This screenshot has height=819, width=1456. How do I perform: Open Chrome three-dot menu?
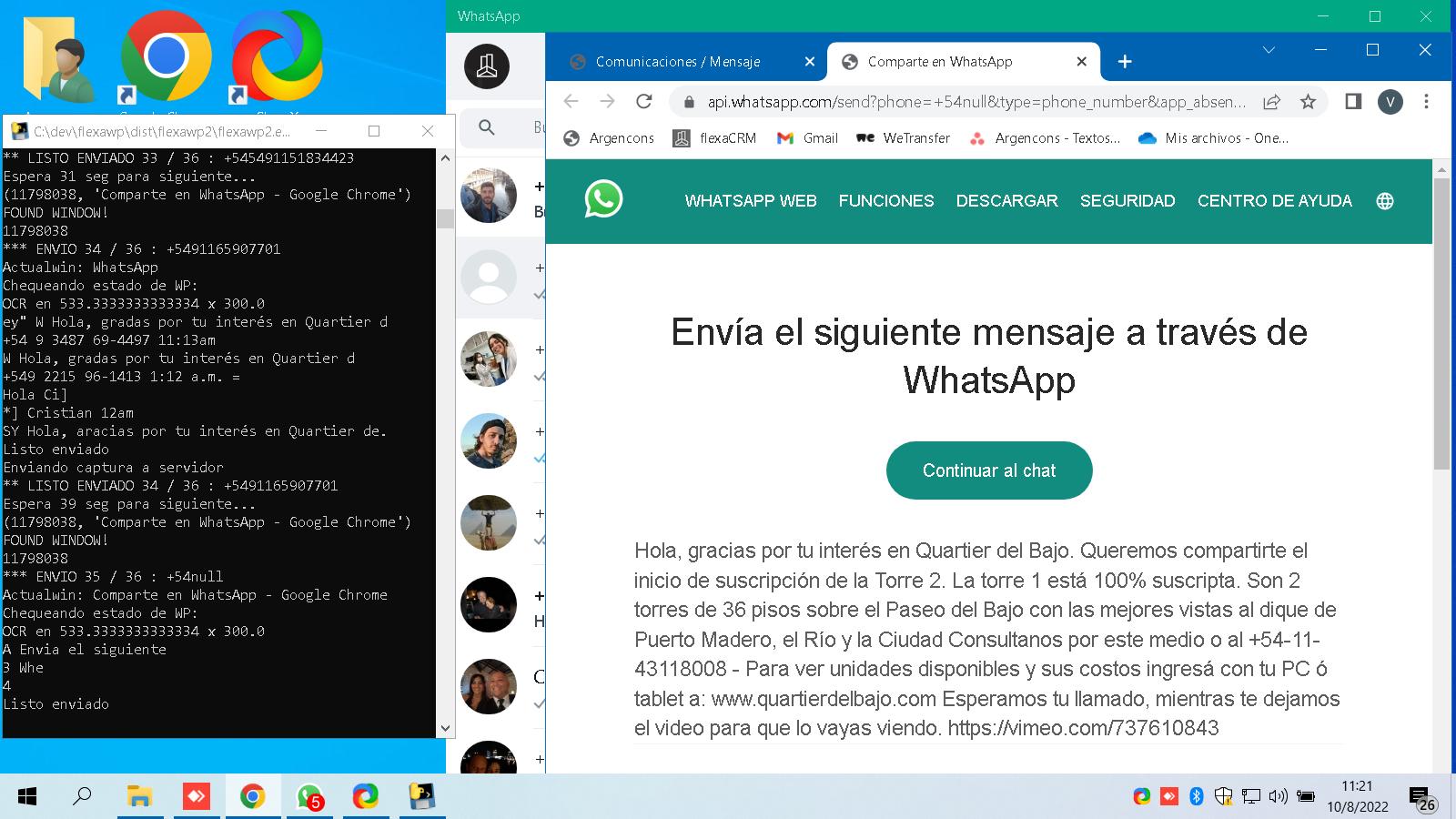[1426, 101]
